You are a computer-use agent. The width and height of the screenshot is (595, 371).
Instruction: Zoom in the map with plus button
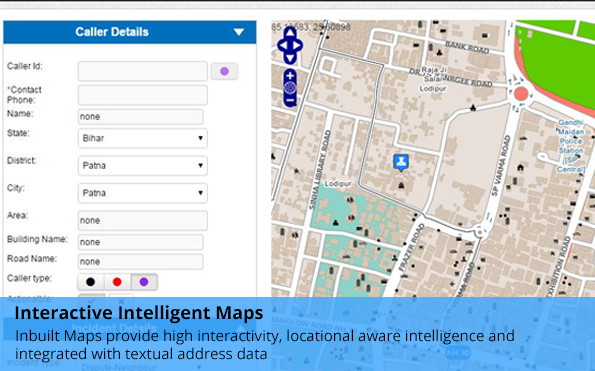(x=290, y=75)
